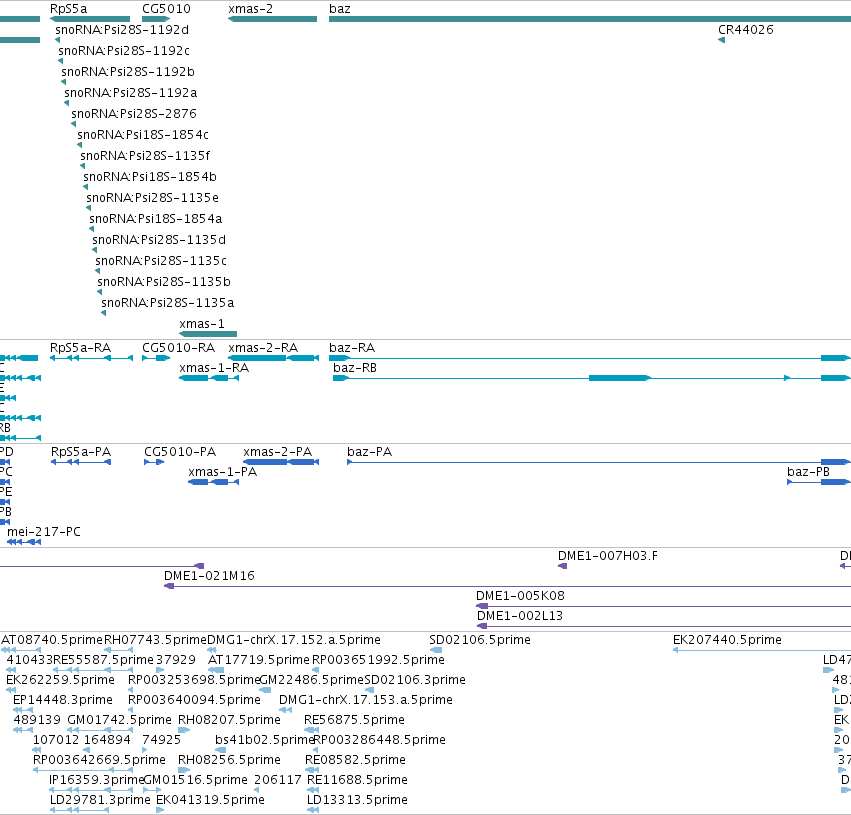
Task: Select the RpS5a-RA transcript
Action: 91,358
